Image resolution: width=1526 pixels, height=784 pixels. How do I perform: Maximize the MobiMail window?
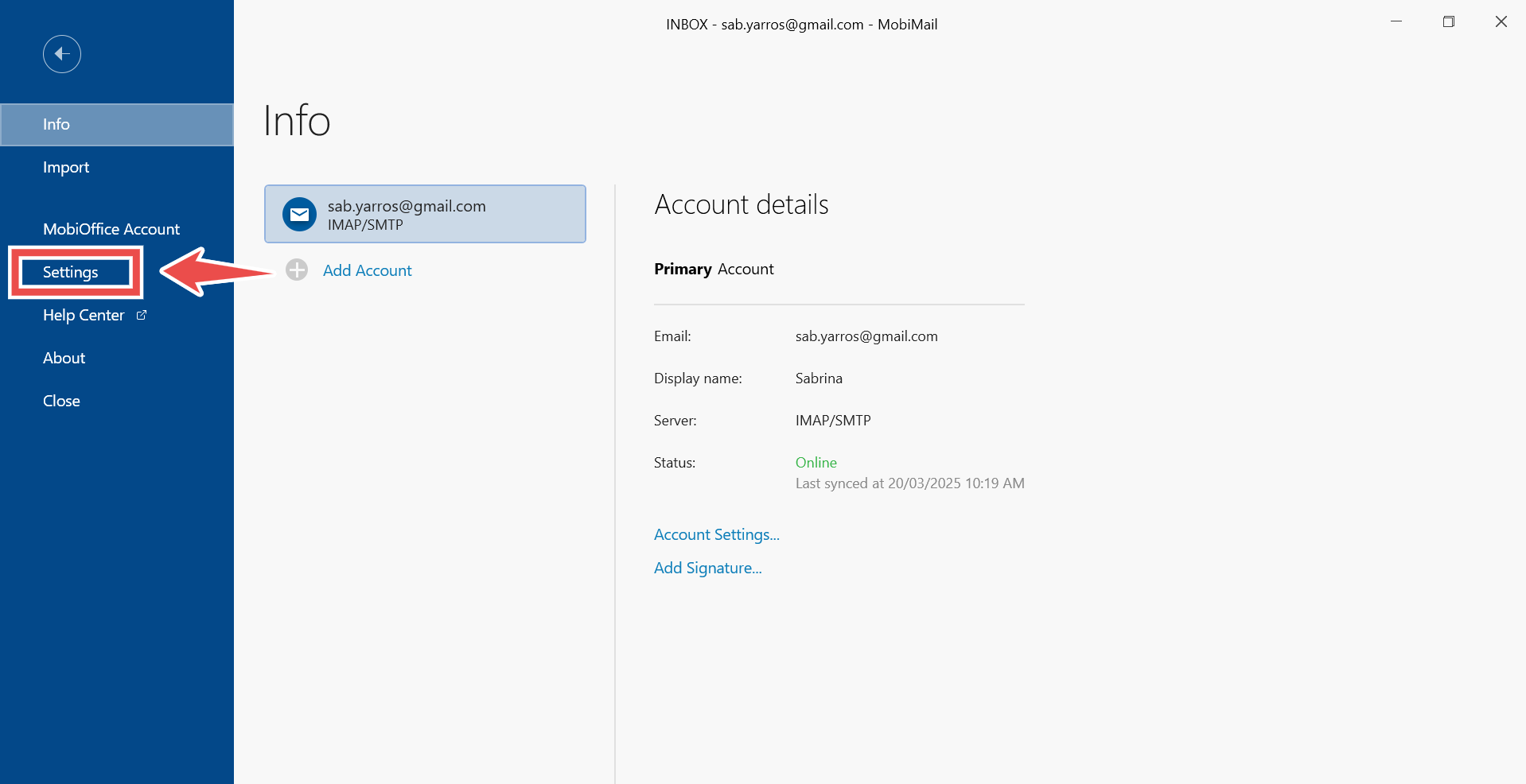click(1449, 21)
